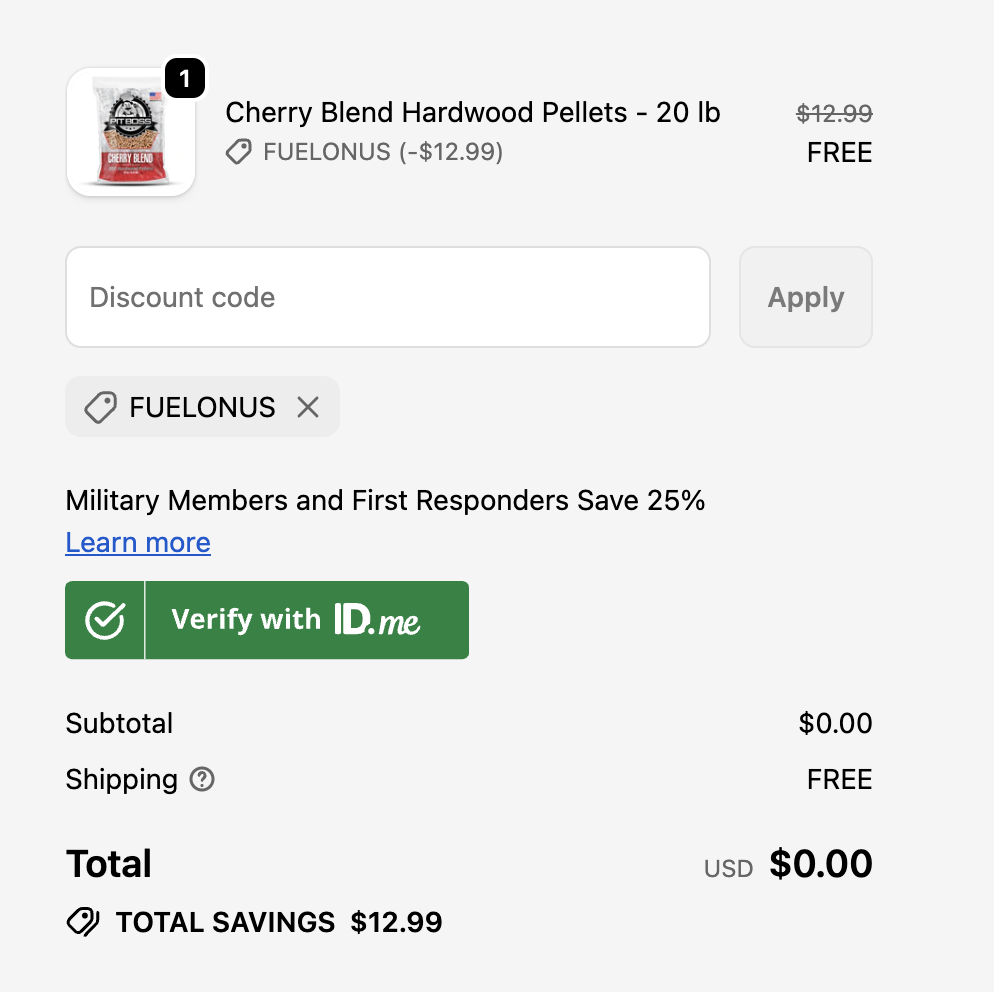Click the Military Members Save 25% text
The width and height of the screenshot is (994, 992).
[385, 500]
